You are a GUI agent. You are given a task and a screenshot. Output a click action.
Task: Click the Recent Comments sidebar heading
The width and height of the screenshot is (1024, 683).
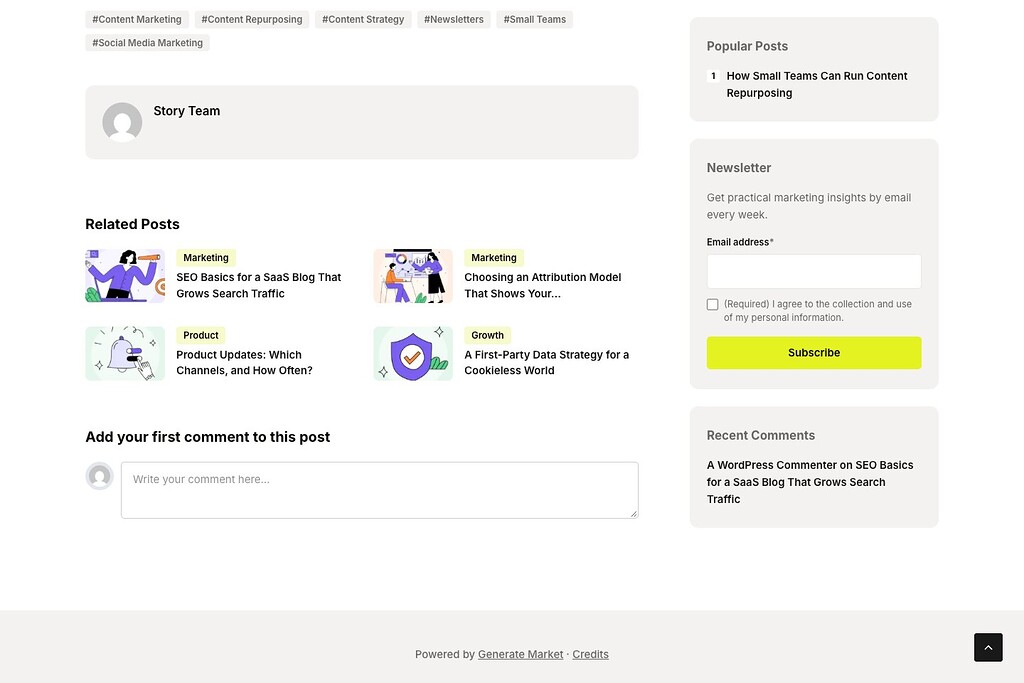761,436
